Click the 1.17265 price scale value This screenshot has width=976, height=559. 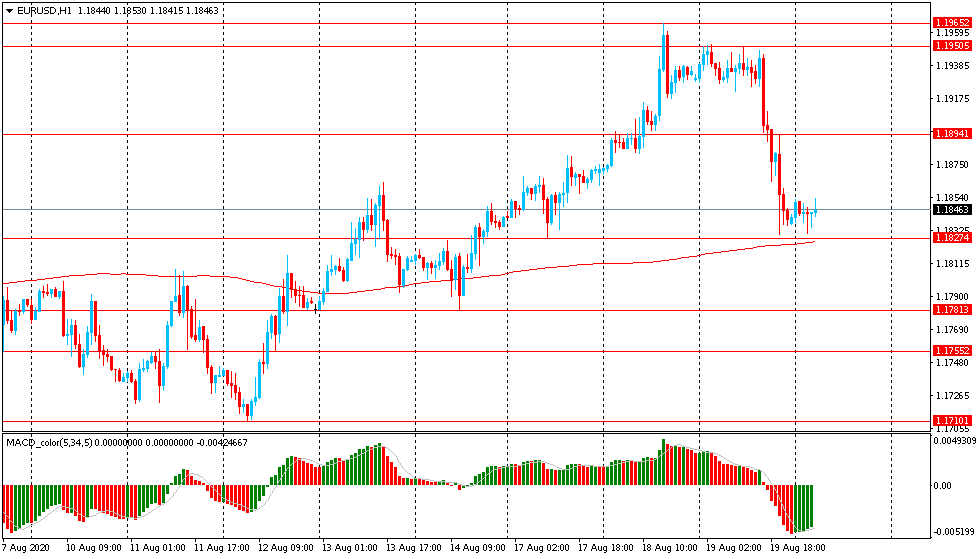tap(952, 395)
